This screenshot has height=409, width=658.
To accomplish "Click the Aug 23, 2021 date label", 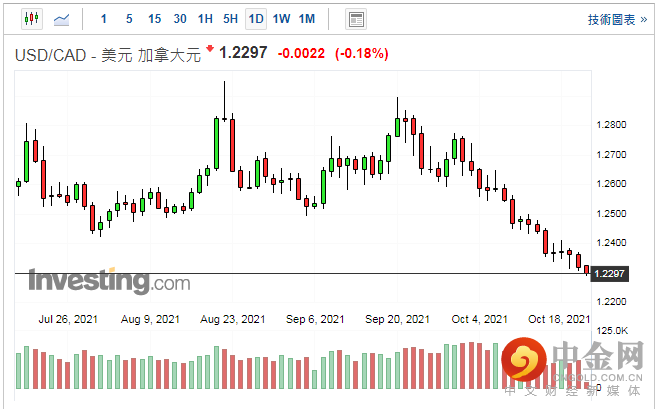I will click(232, 319).
